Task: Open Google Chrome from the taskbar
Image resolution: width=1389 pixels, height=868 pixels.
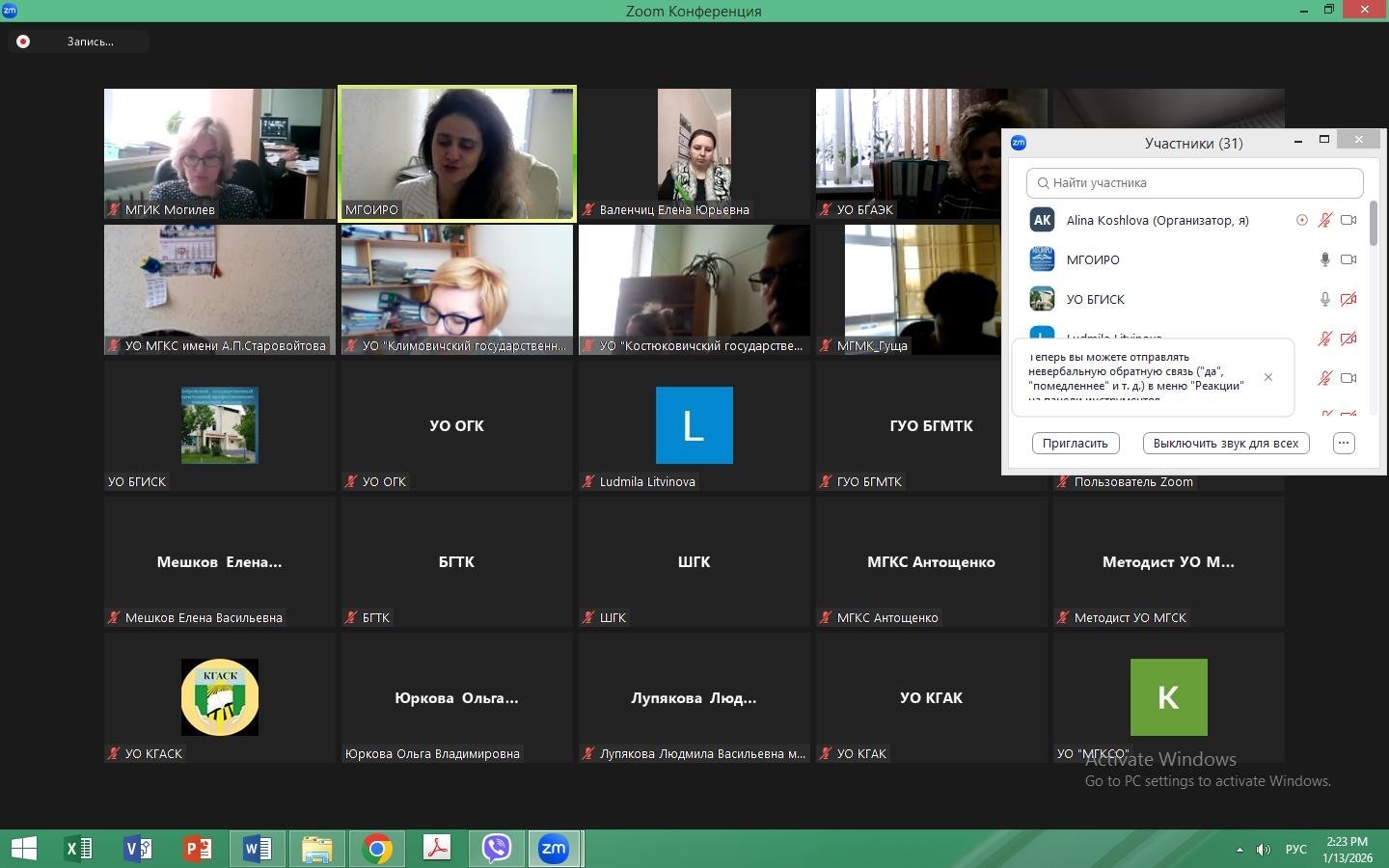Action: (x=377, y=849)
